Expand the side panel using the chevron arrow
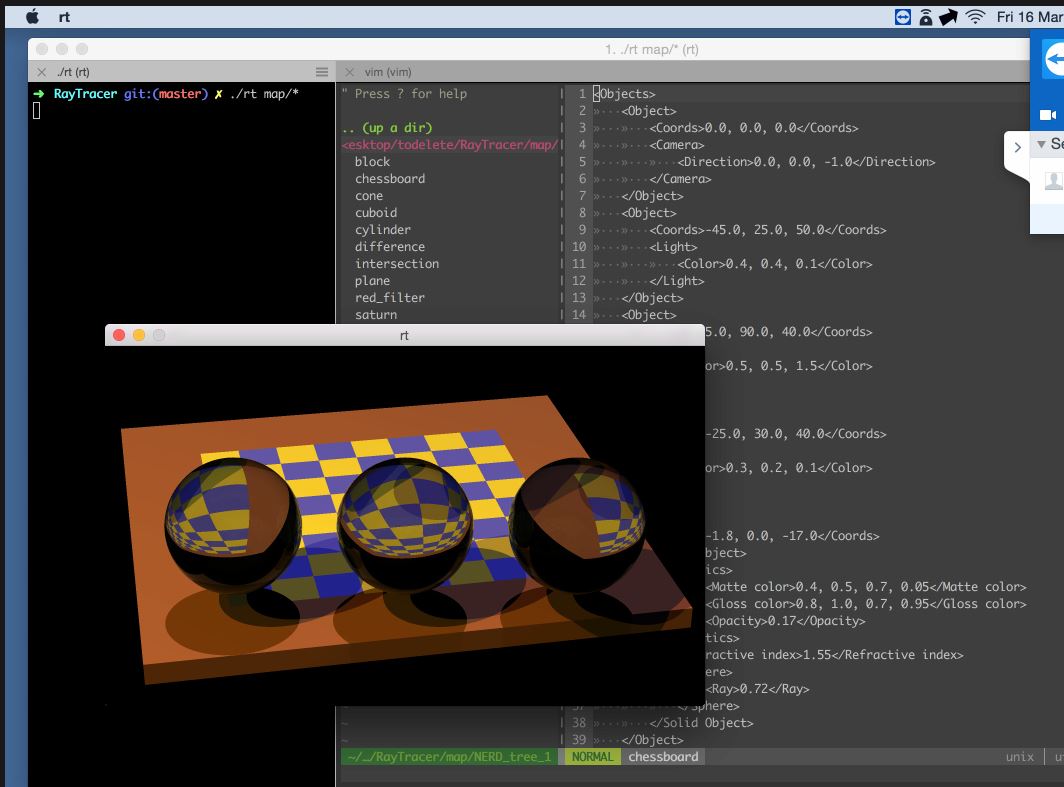1064x787 pixels. 1017,146
